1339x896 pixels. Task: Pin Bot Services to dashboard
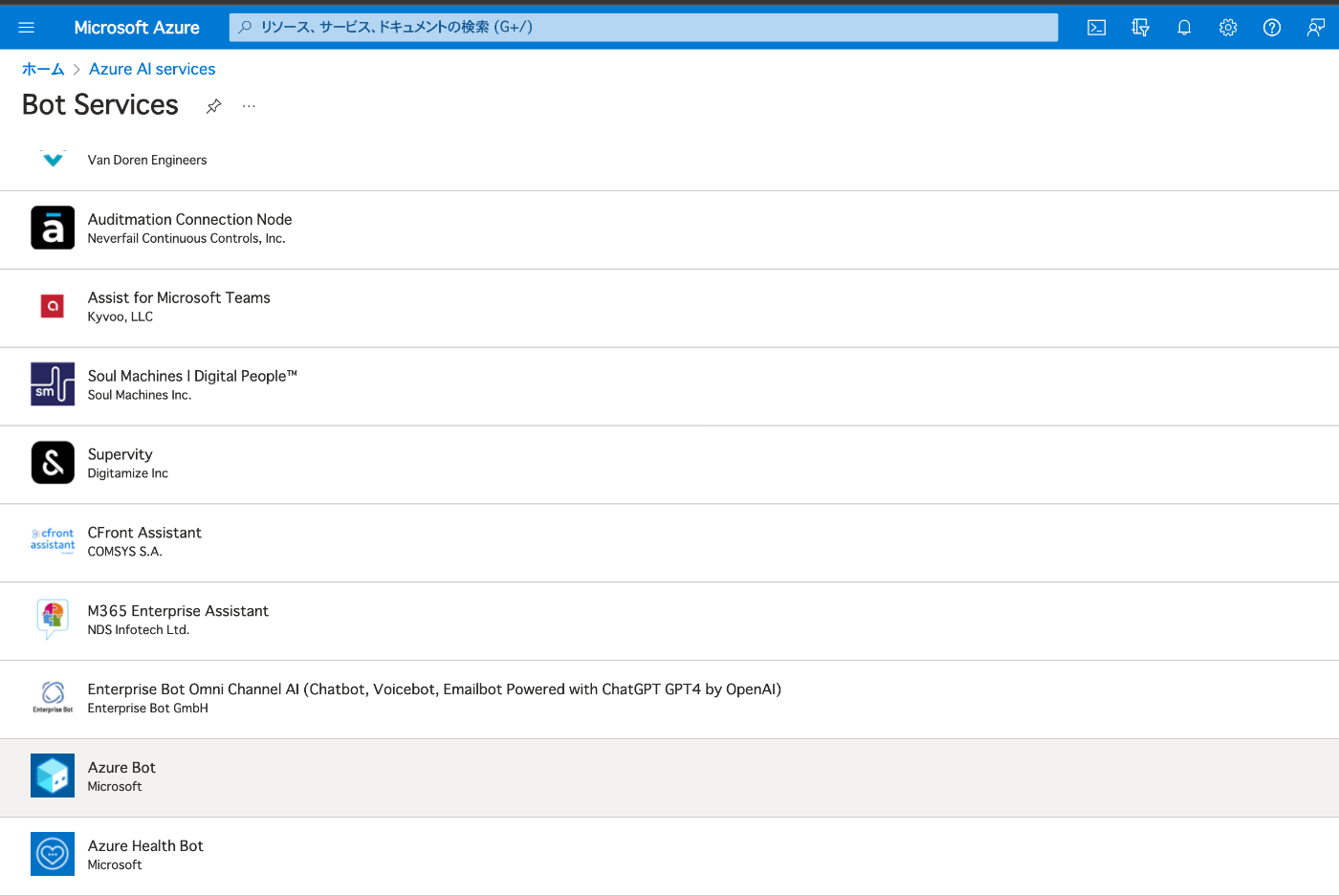coord(213,106)
